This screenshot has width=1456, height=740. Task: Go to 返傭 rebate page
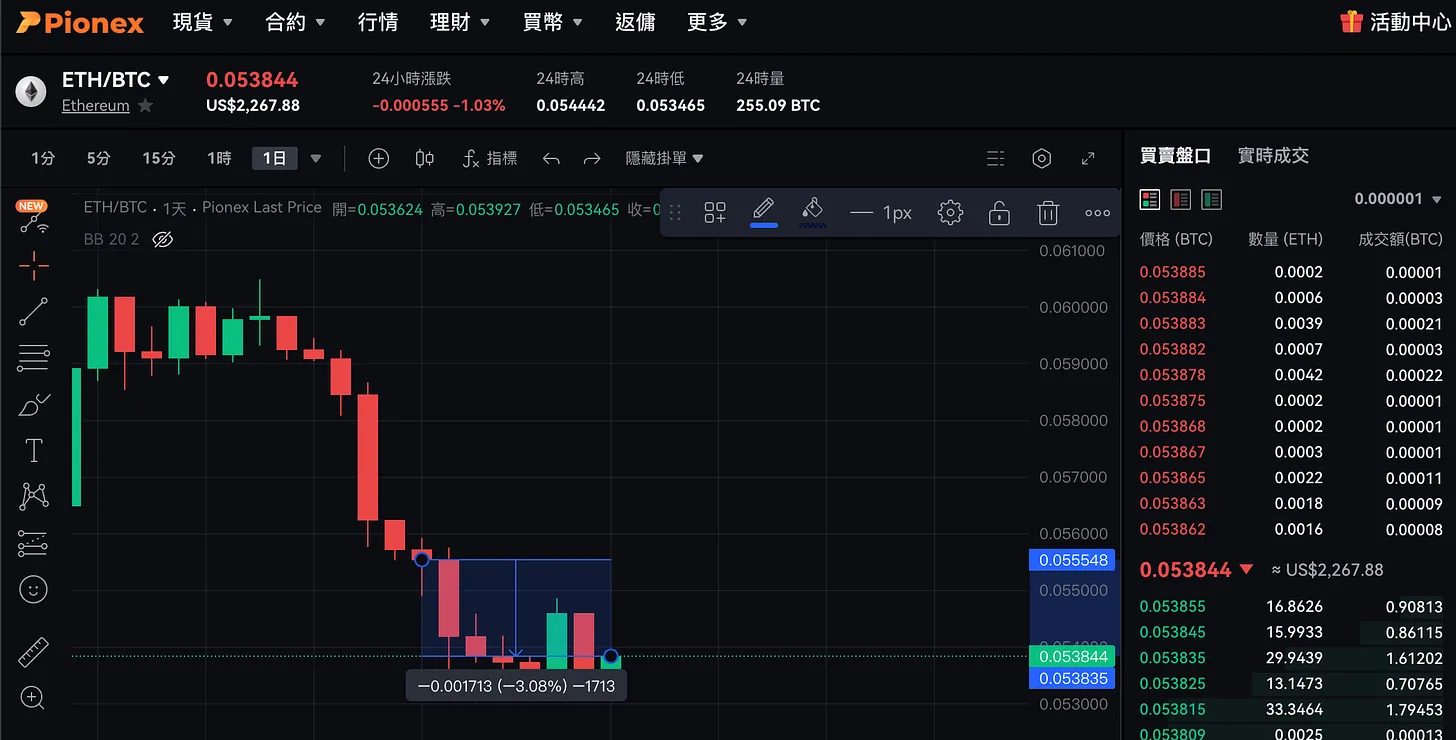(x=635, y=22)
